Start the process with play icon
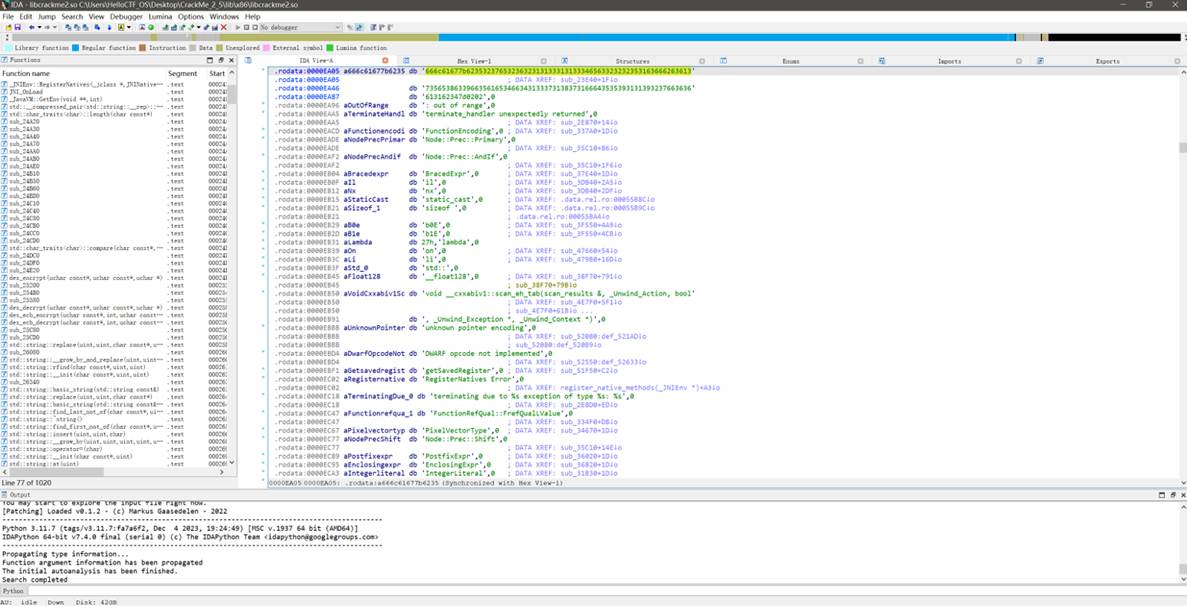1187x606 pixels. [x=238, y=27]
